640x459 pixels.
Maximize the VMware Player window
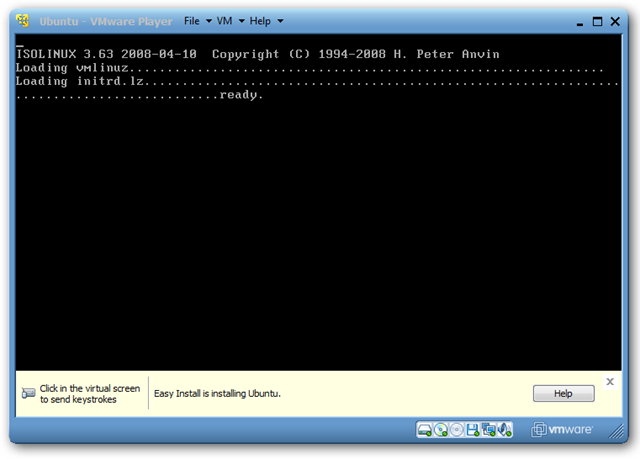point(598,22)
